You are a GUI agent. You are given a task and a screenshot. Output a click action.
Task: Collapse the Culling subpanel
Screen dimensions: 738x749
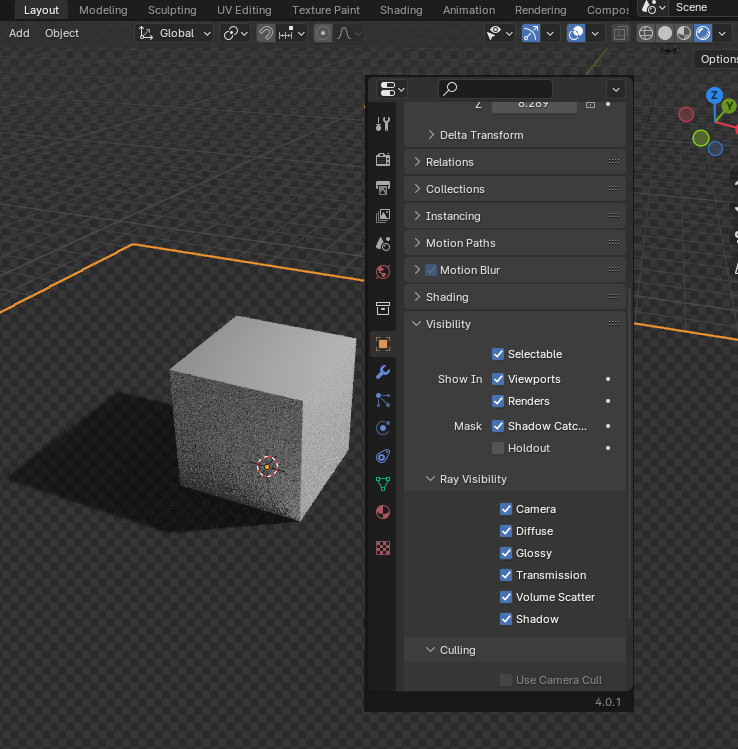(430, 650)
